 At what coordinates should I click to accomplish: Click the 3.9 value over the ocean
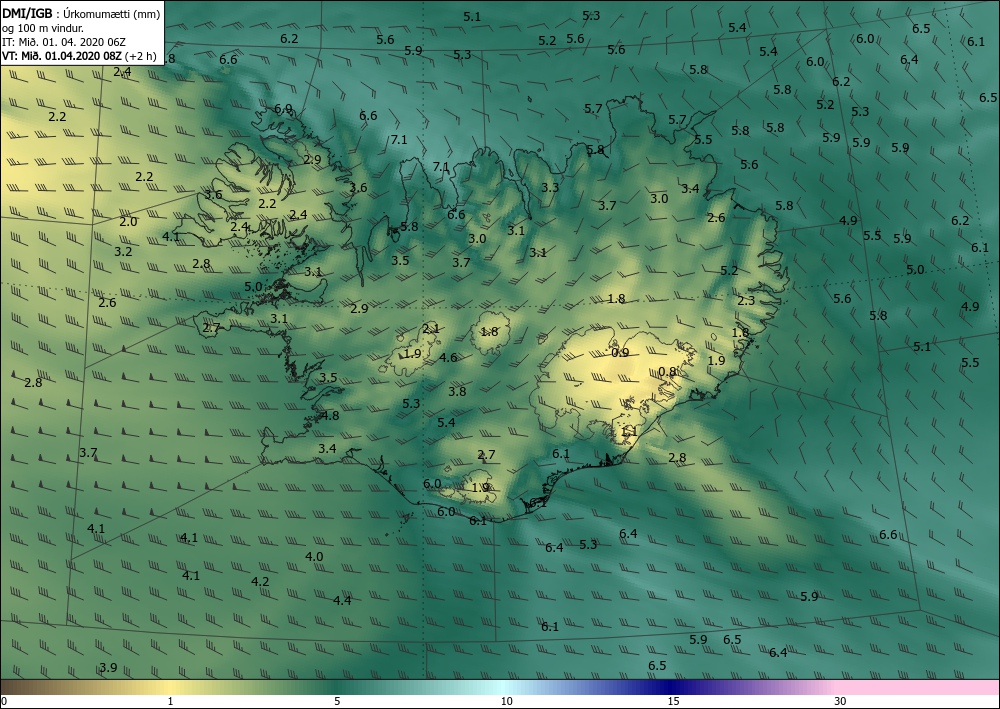[x=108, y=668]
